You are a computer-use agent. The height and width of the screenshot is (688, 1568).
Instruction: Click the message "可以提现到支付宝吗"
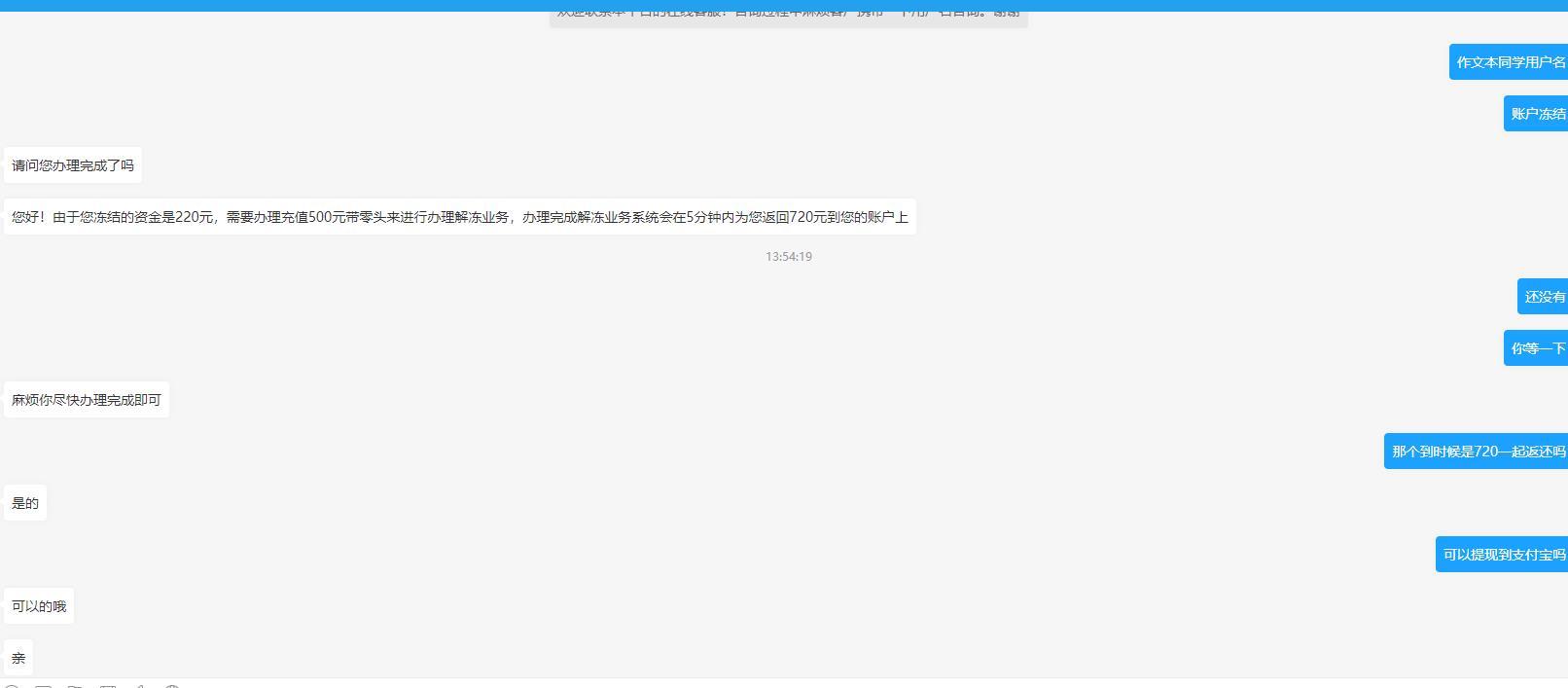1502,555
